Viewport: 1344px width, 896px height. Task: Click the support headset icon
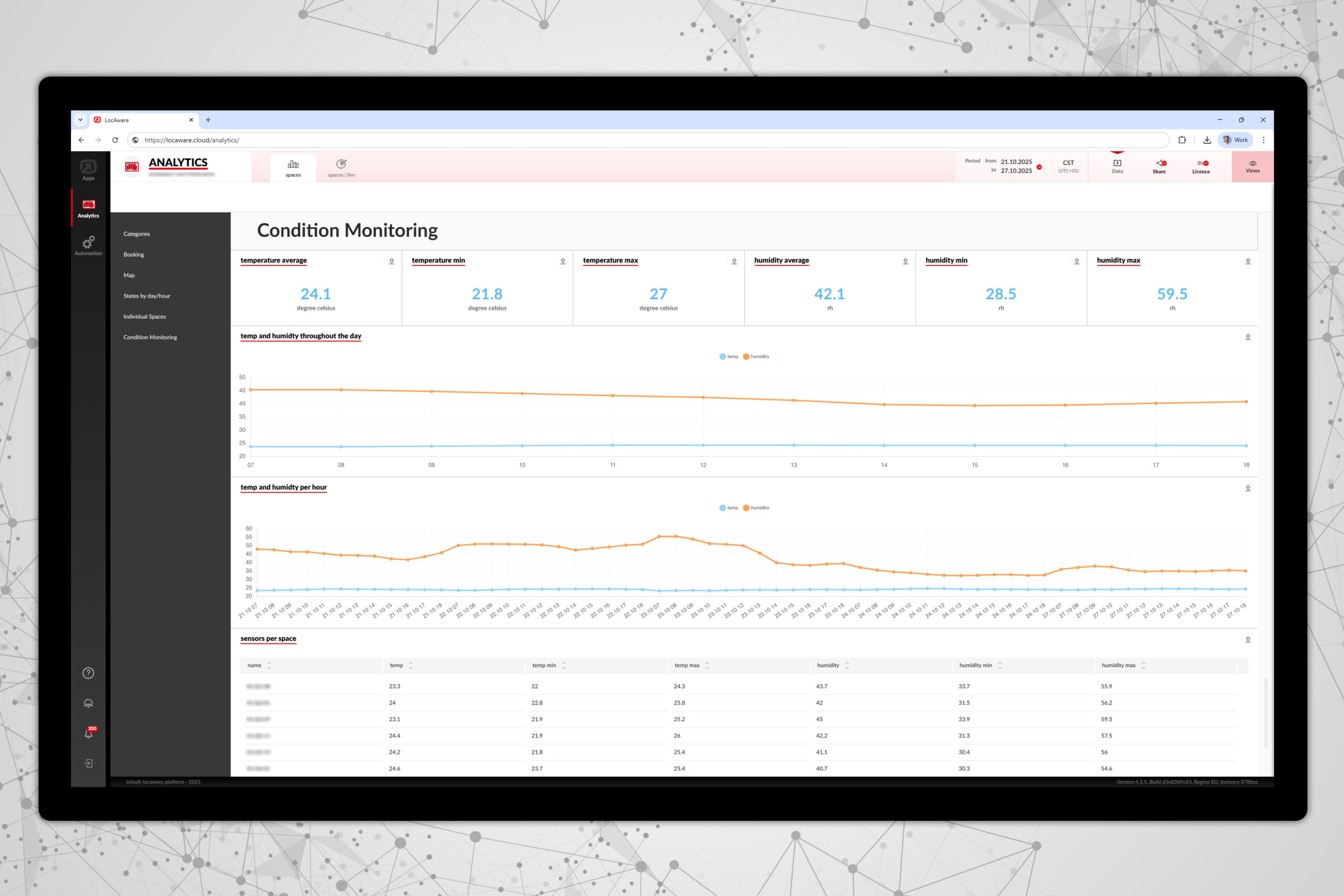tap(88, 703)
